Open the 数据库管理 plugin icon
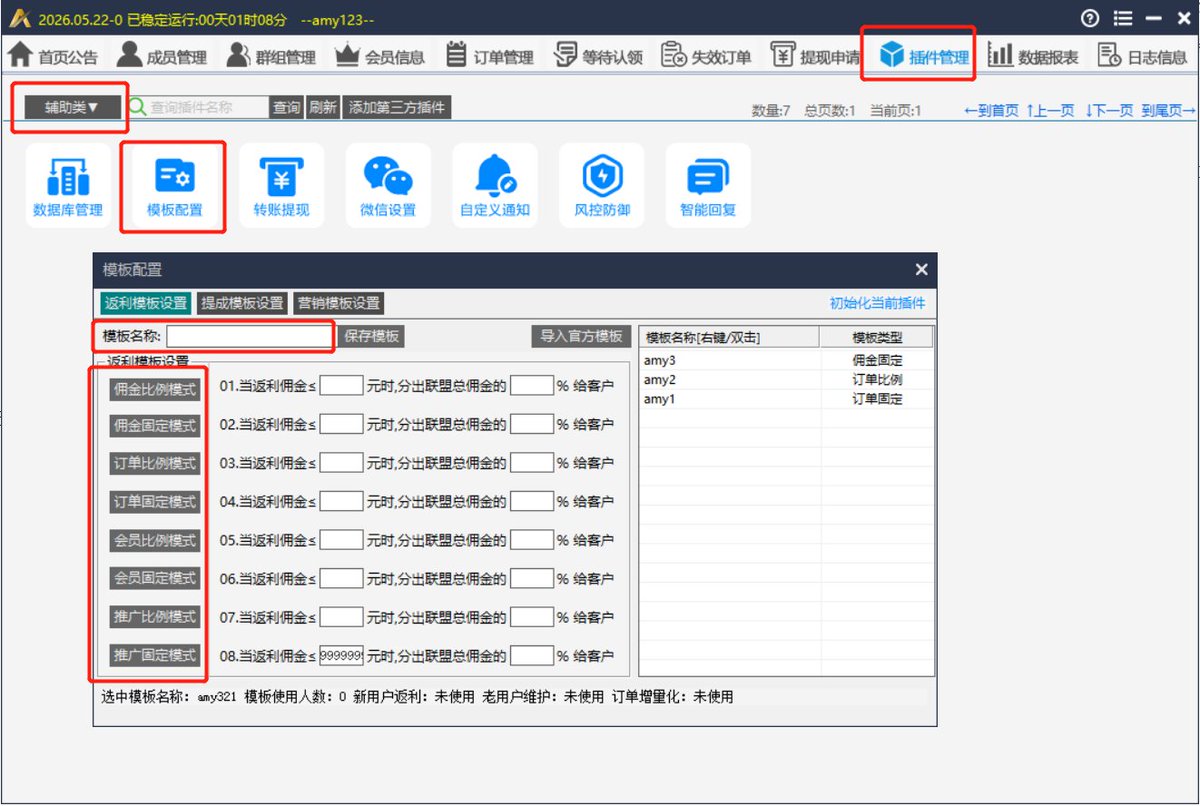 (x=68, y=186)
